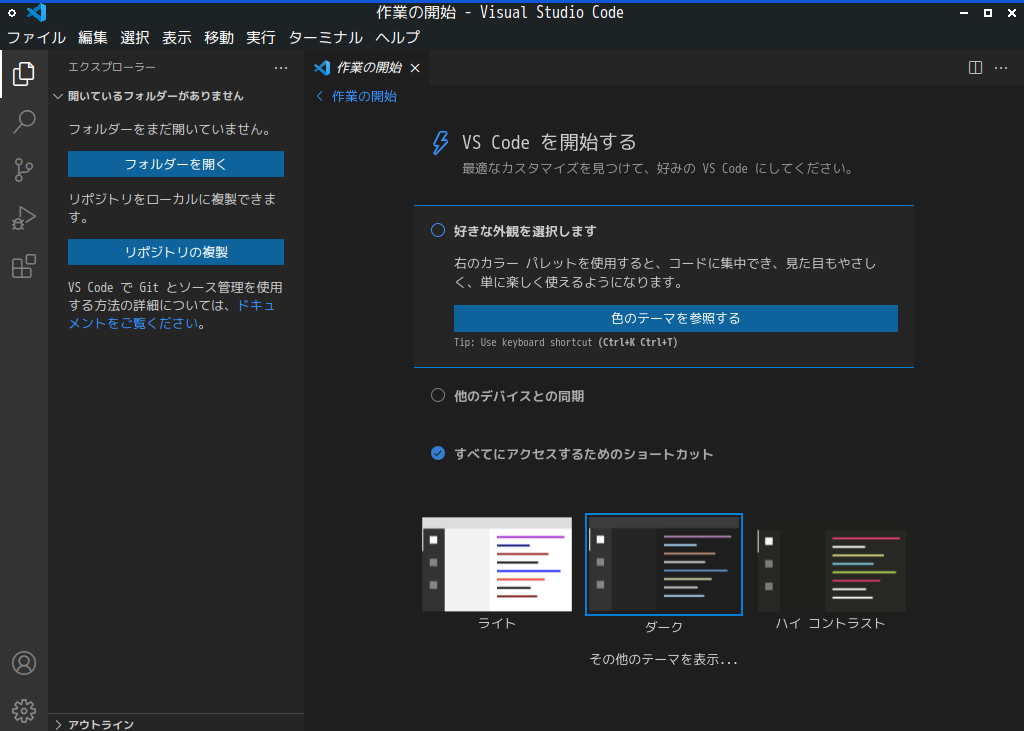Click the ダーク label under thumbnail
1024x731 pixels.
click(x=664, y=627)
